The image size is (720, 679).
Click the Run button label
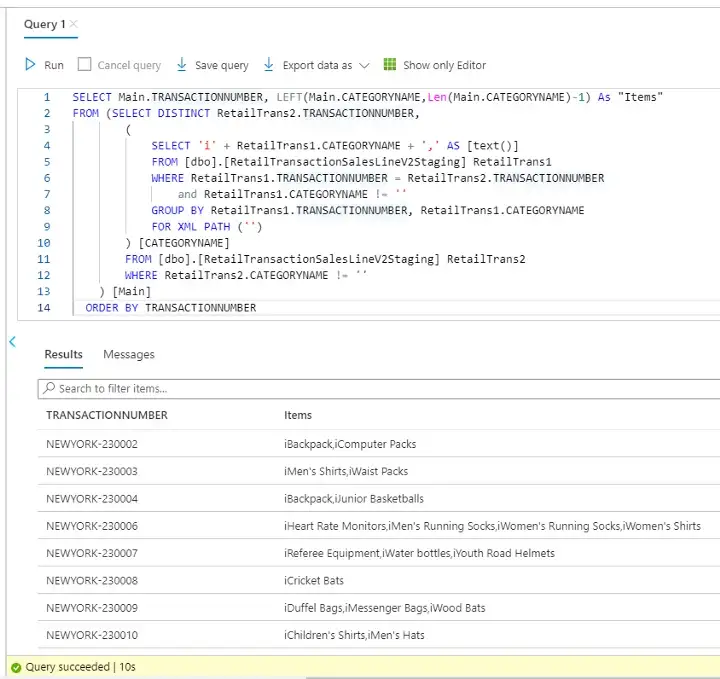click(54, 65)
